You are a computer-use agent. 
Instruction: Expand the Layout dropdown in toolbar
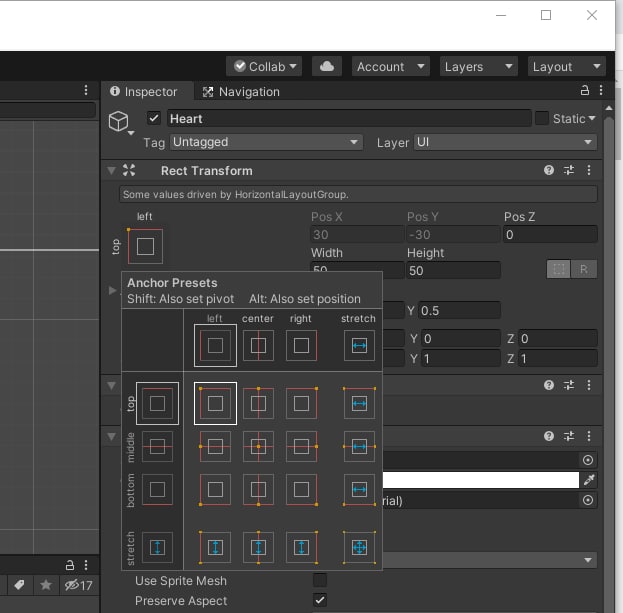coord(566,66)
